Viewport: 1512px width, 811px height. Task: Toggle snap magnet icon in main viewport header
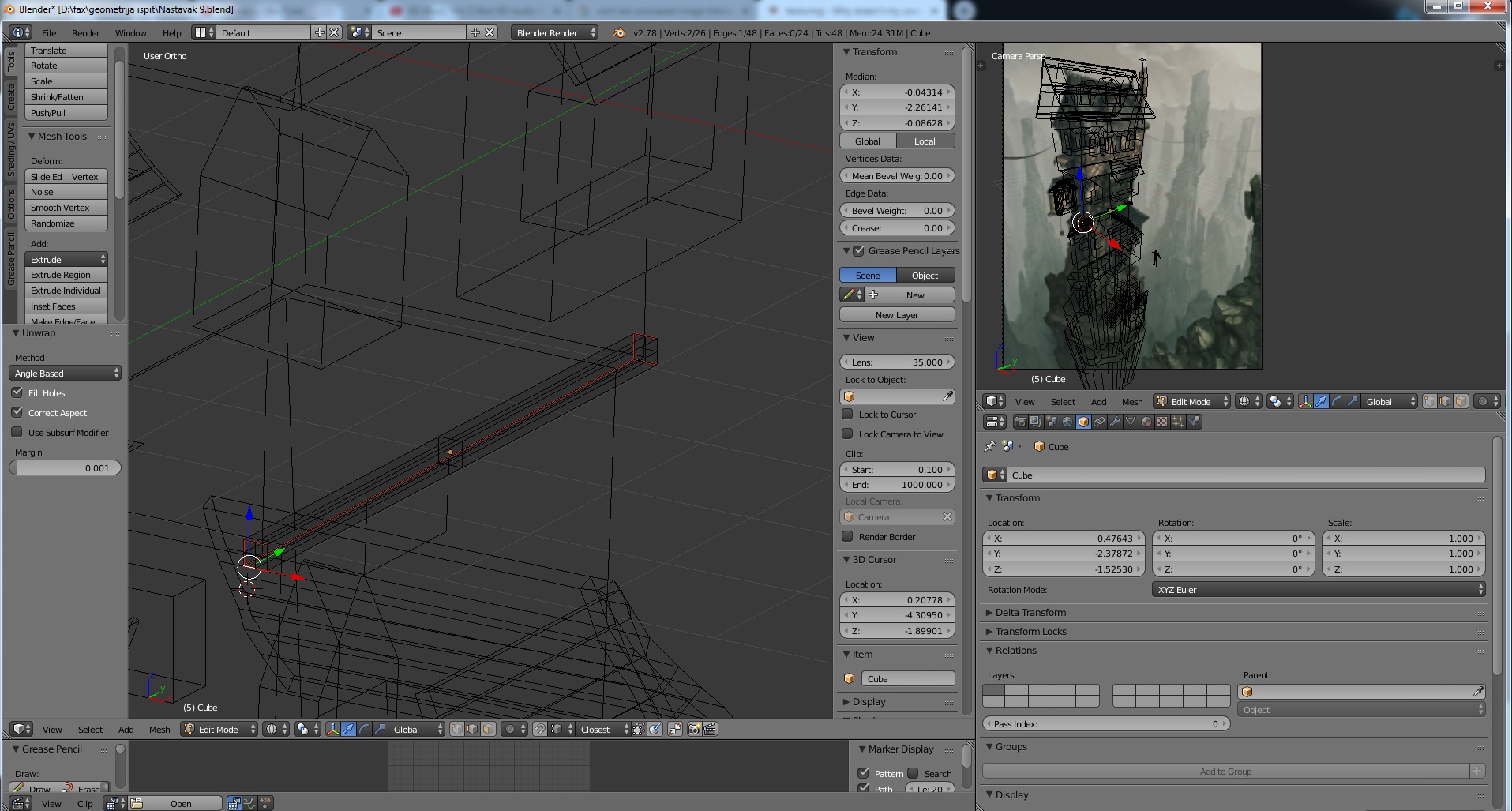[539, 729]
